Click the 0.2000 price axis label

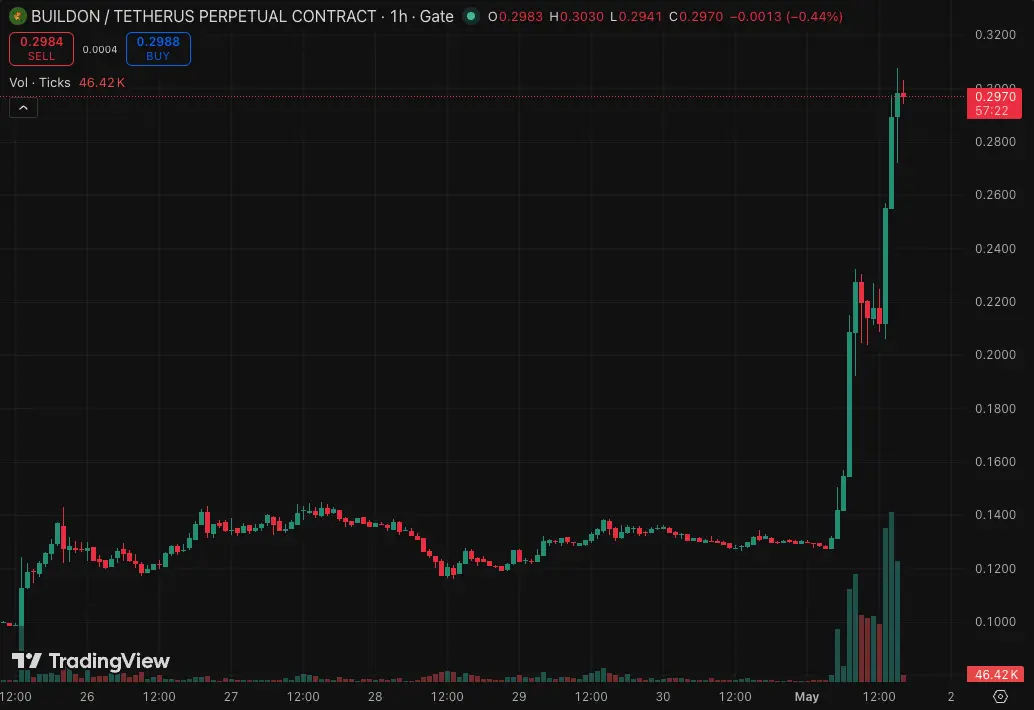(x=995, y=355)
